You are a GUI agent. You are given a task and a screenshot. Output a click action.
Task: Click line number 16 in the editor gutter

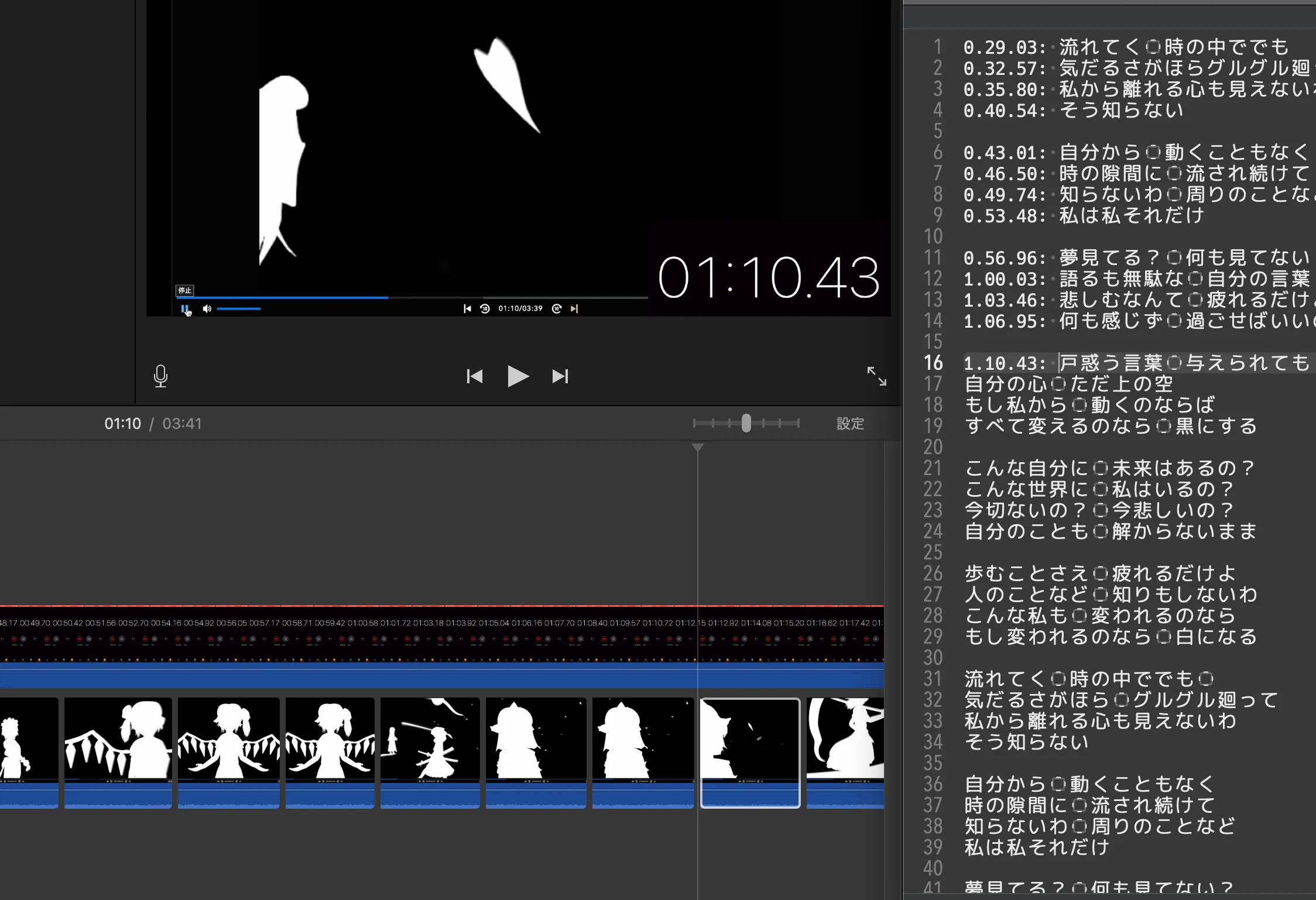point(933,363)
